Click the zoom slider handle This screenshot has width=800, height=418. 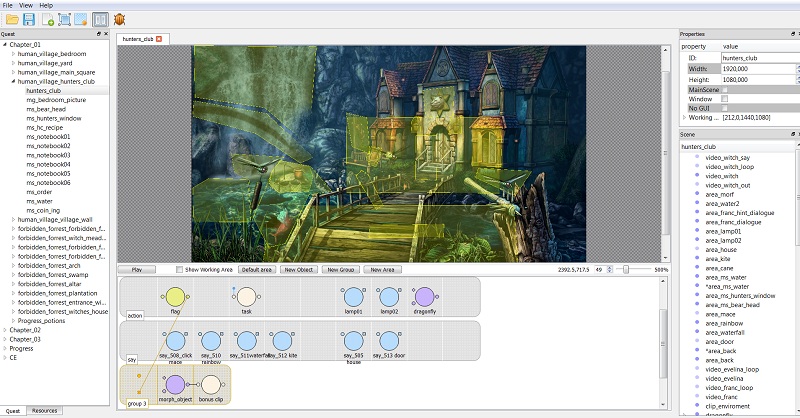pos(626,269)
